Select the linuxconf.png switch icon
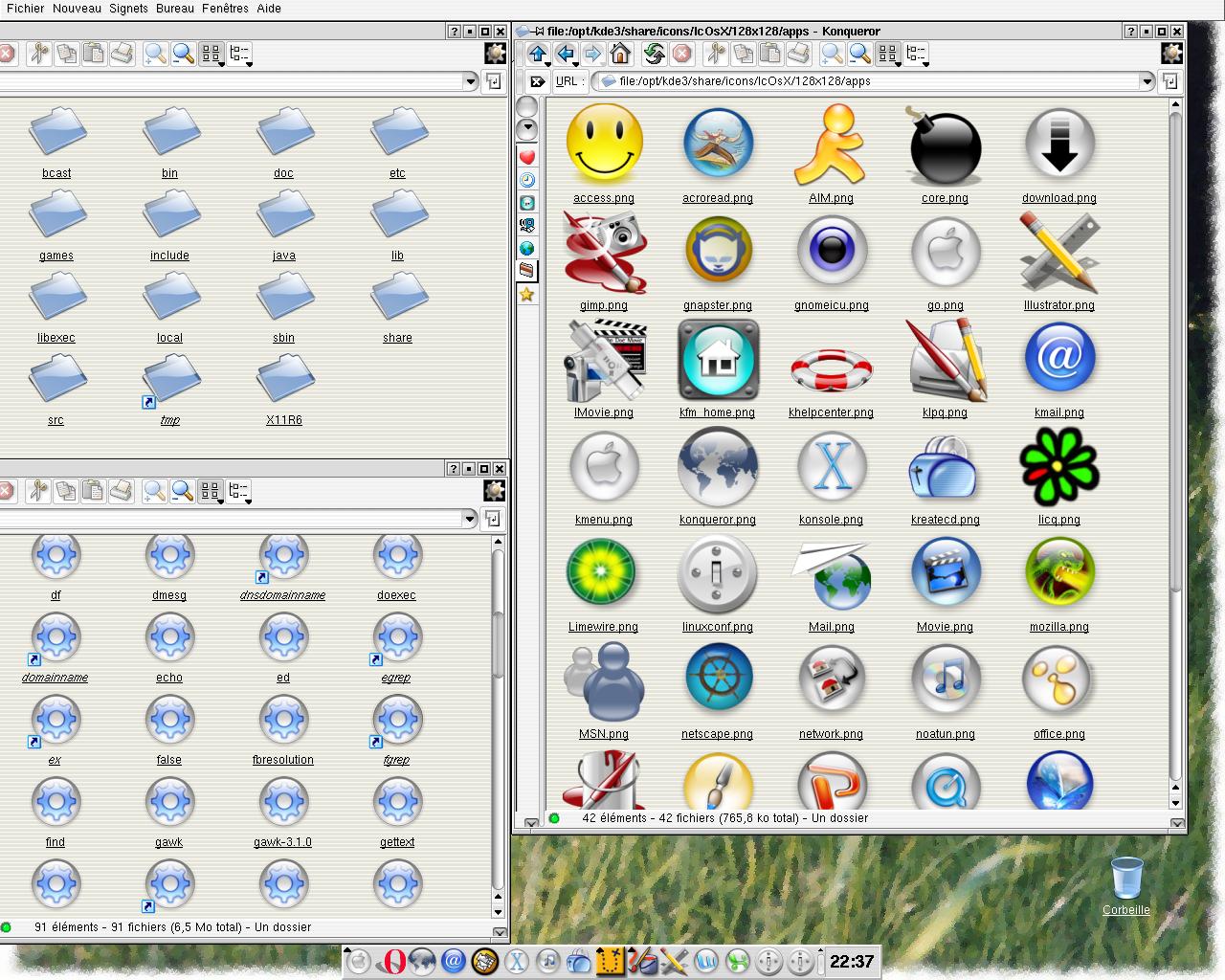This screenshot has width=1225, height=980. [718, 574]
